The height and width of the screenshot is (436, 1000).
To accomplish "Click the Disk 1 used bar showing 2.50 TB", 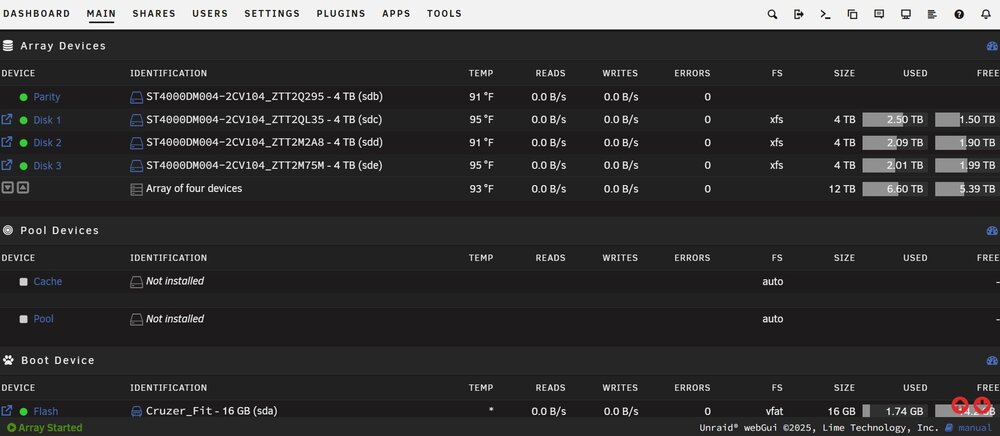I will (x=895, y=120).
